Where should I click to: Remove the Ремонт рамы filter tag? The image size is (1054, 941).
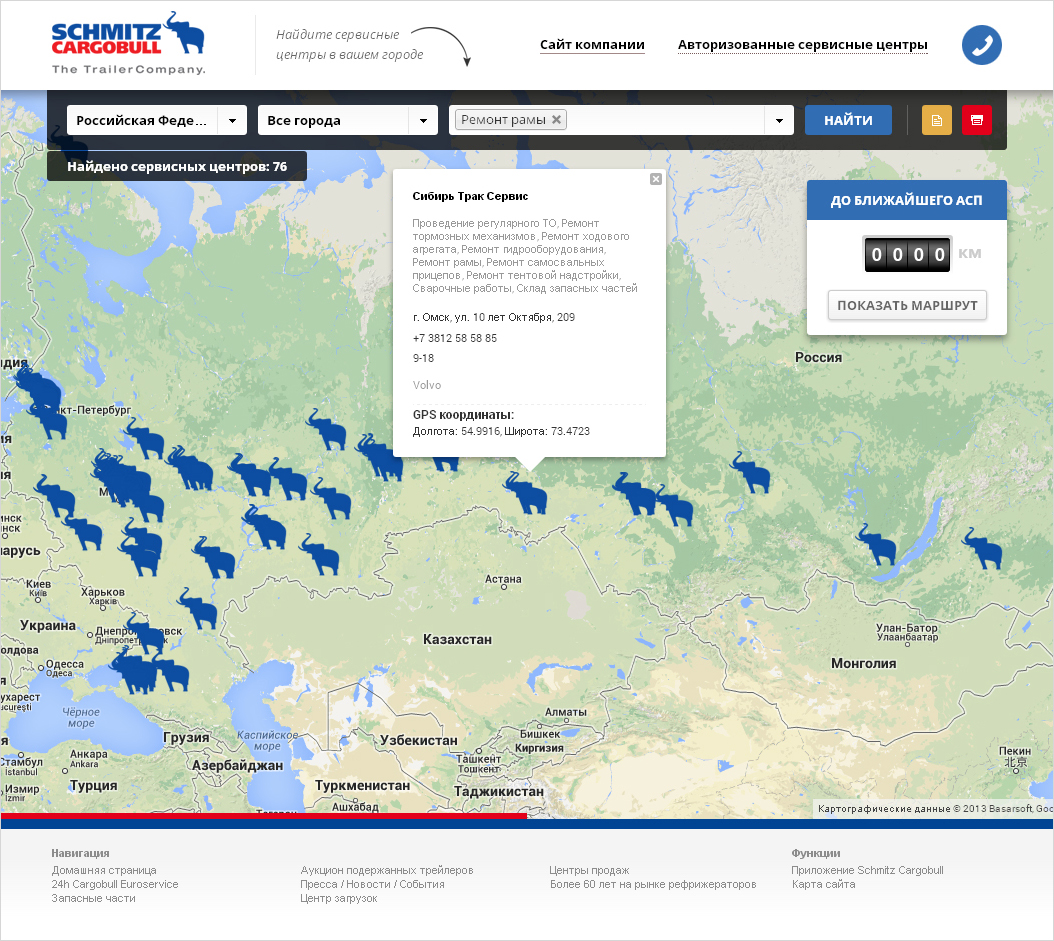coord(556,120)
